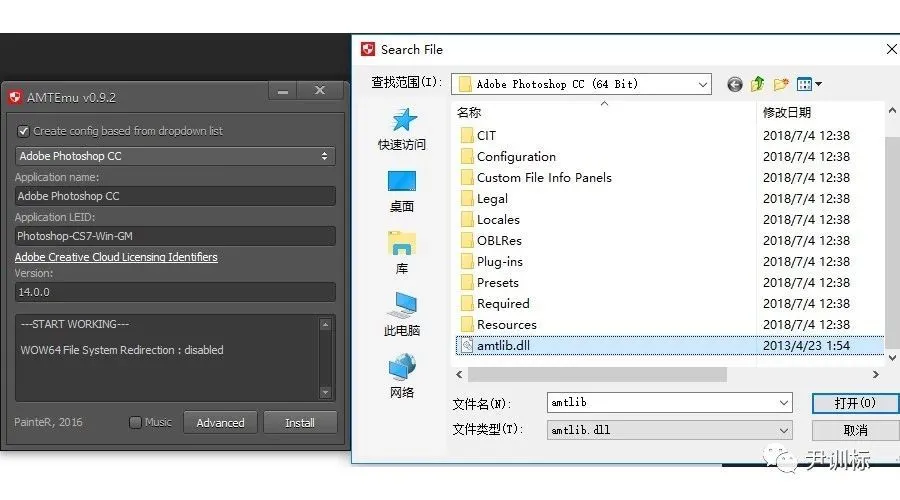Minimize the AMTEmu window
Screen dimensions: 900x500
(282, 91)
